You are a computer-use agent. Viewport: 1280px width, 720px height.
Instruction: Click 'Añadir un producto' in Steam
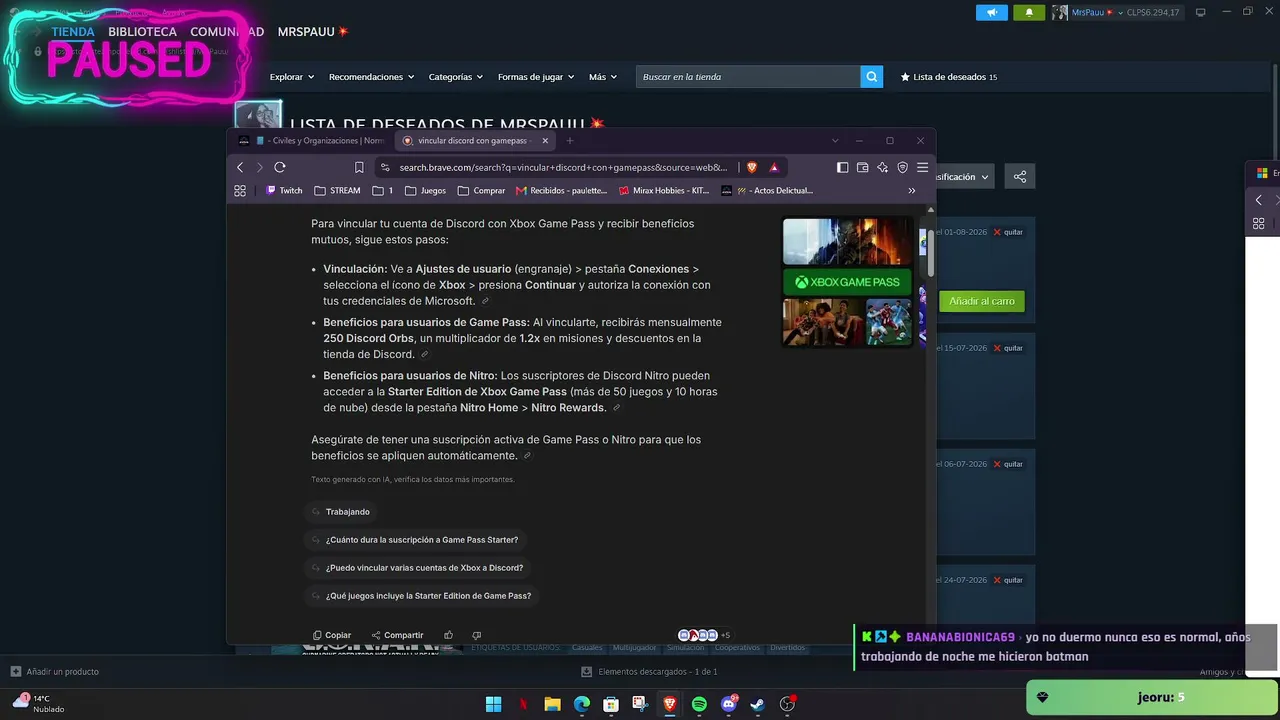click(55, 672)
